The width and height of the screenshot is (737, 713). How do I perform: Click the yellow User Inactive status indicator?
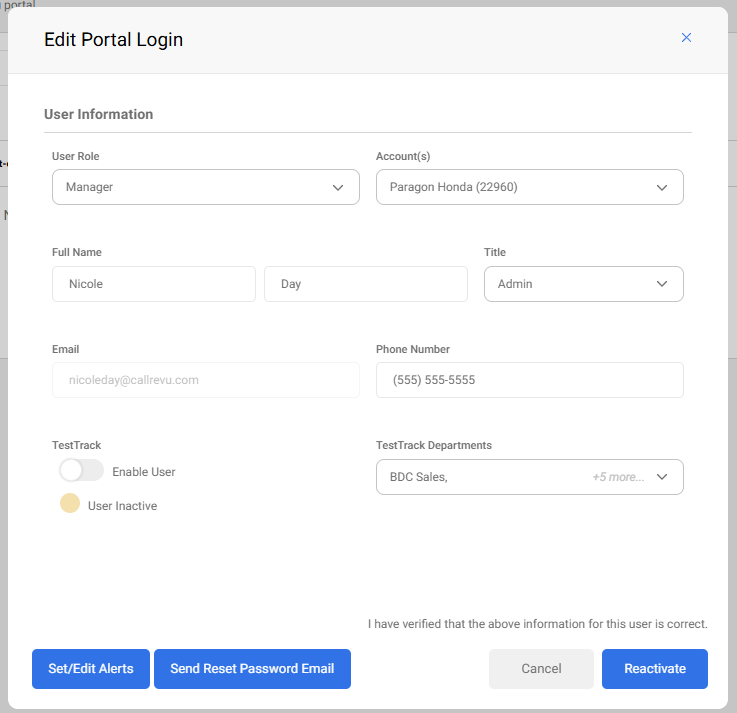(x=70, y=503)
